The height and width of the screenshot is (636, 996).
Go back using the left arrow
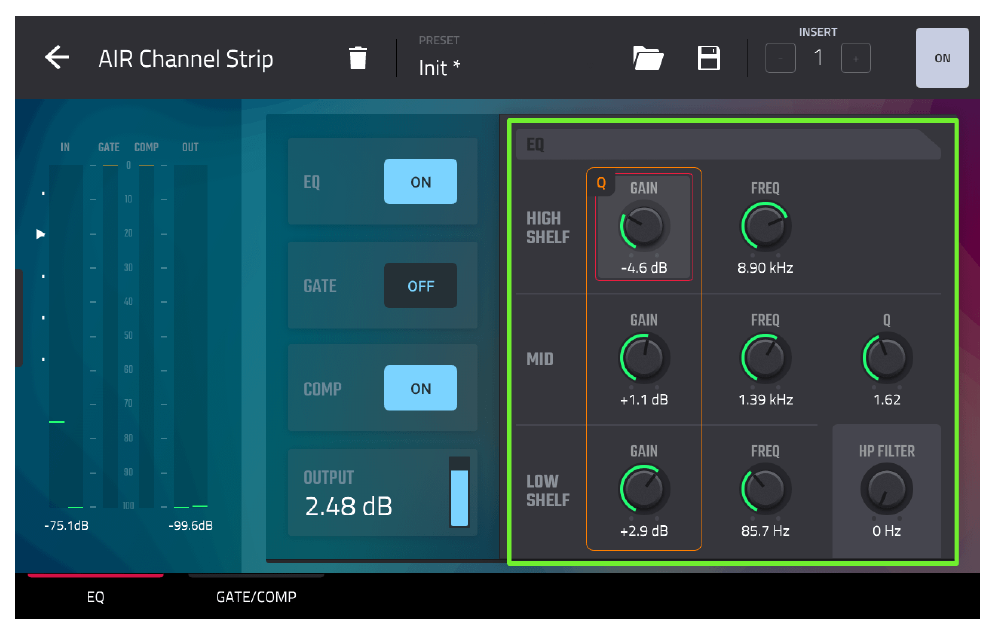pyautogui.click(x=57, y=58)
